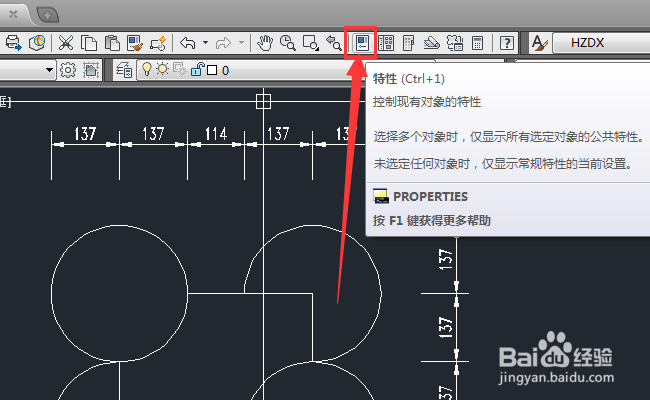Select the Zoom Realtime magnifier icon
Screen dimensions: 650x400
point(288,43)
